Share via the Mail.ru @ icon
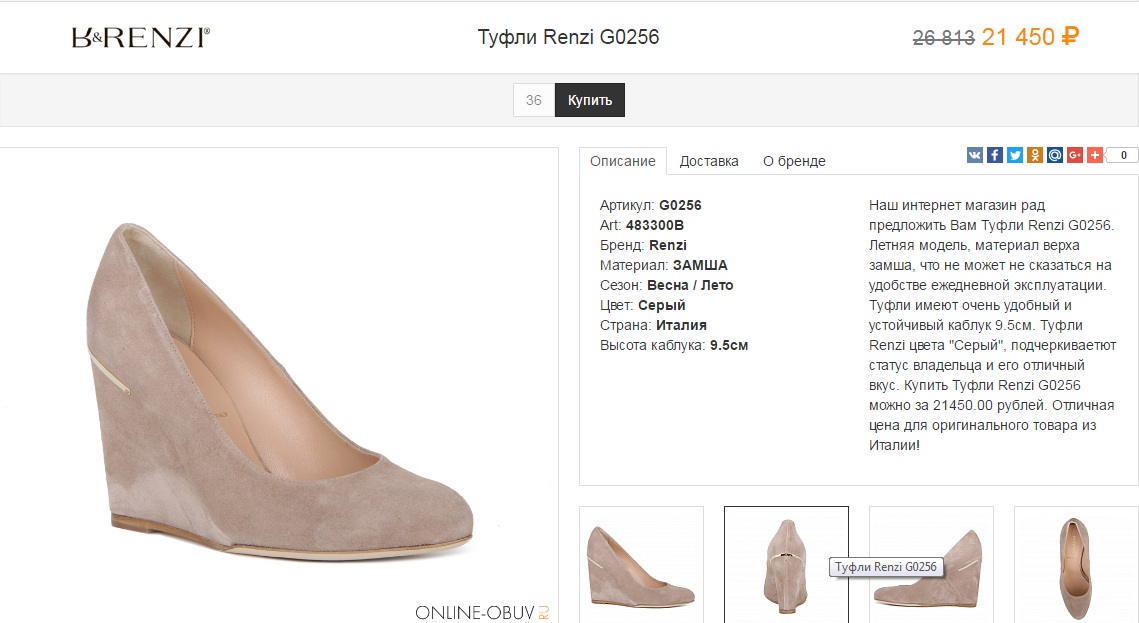Screen dimensions: 1139x623 coord(1055,155)
